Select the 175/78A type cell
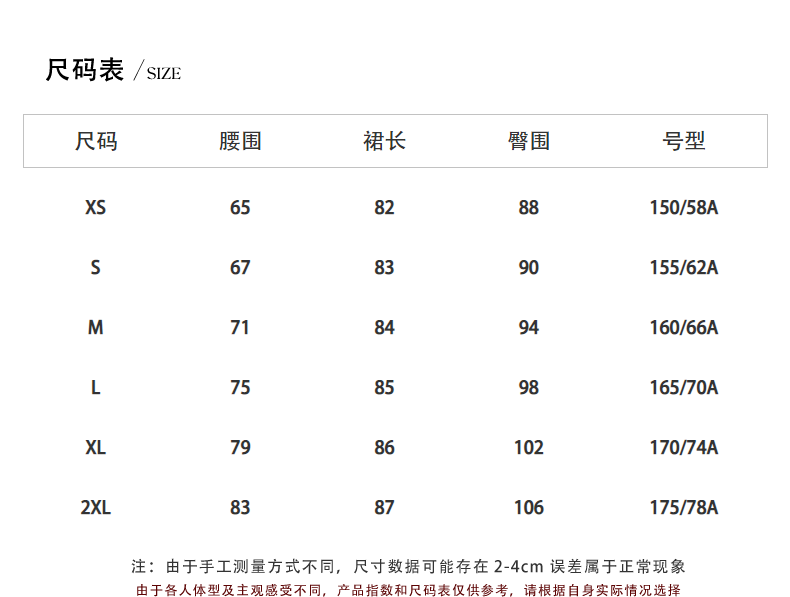 point(684,508)
